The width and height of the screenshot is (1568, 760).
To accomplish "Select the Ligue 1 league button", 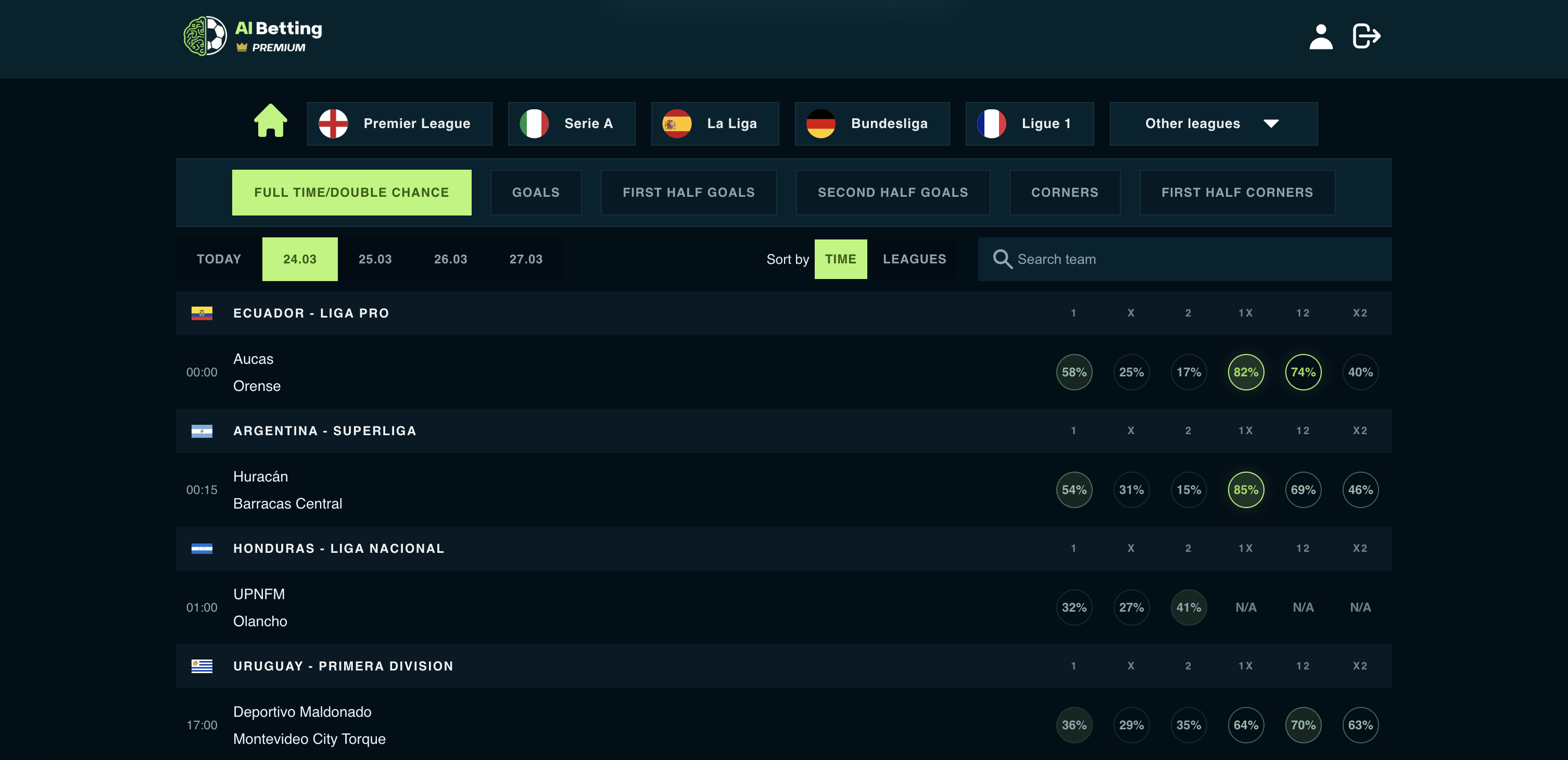I will pos(1029,123).
